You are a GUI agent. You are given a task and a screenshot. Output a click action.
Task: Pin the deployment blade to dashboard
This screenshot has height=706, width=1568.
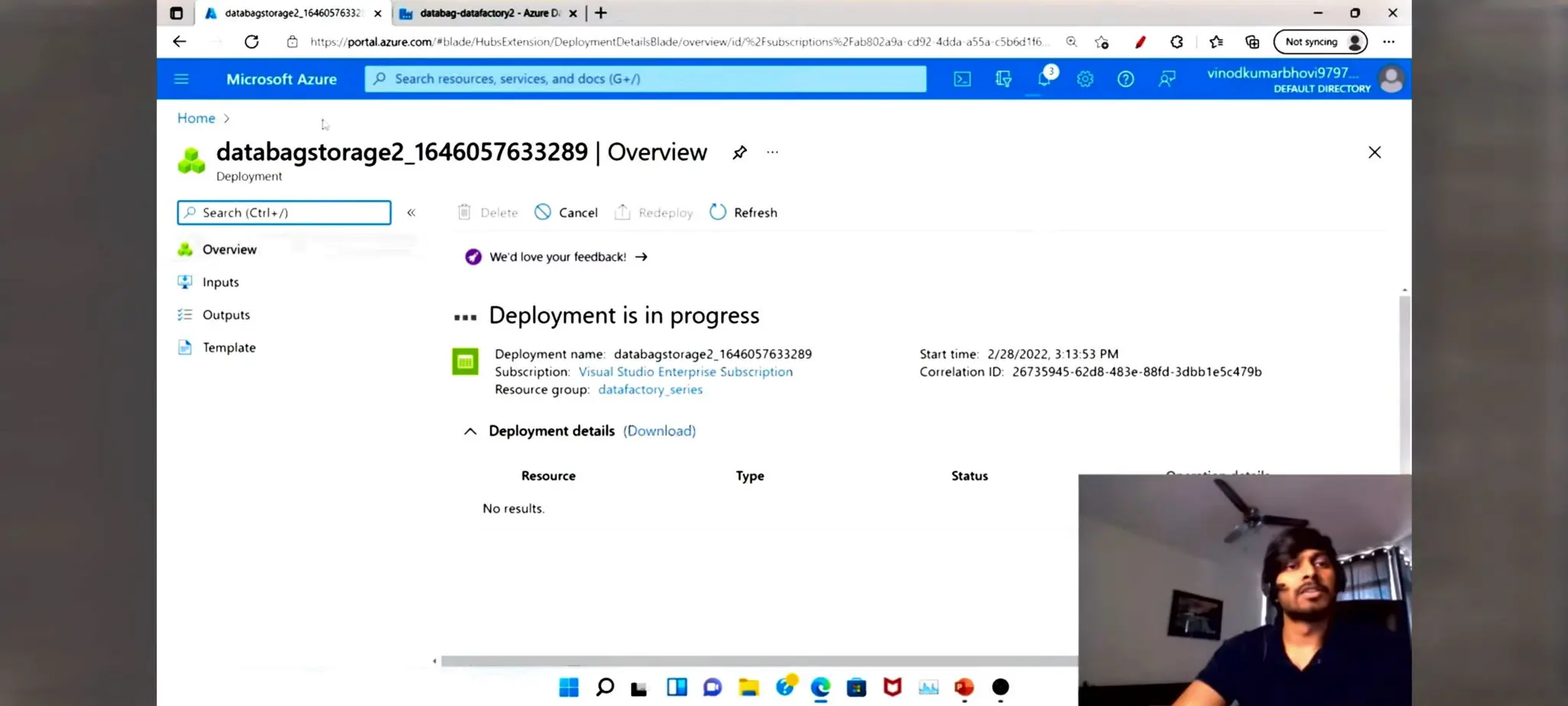740,152
